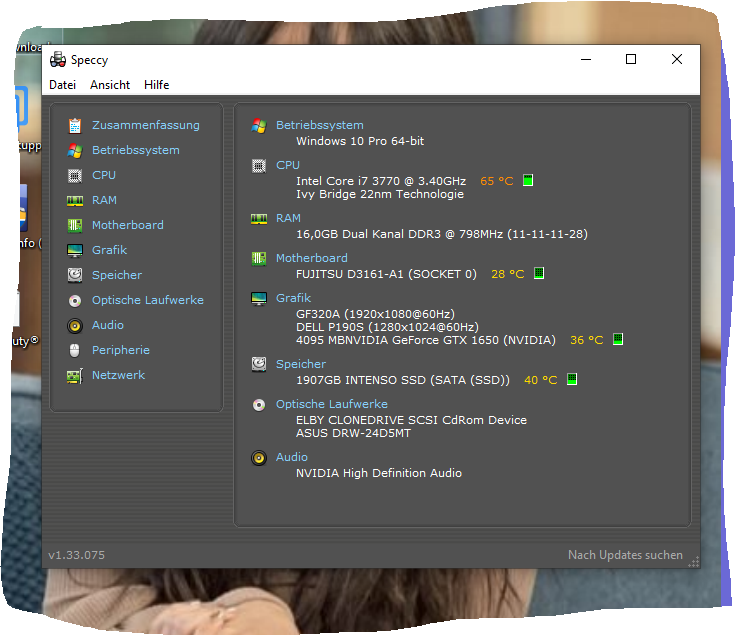Click the window resize grip at bottom corner
Viewport: 735px width, 636px height.
[694, 561]
